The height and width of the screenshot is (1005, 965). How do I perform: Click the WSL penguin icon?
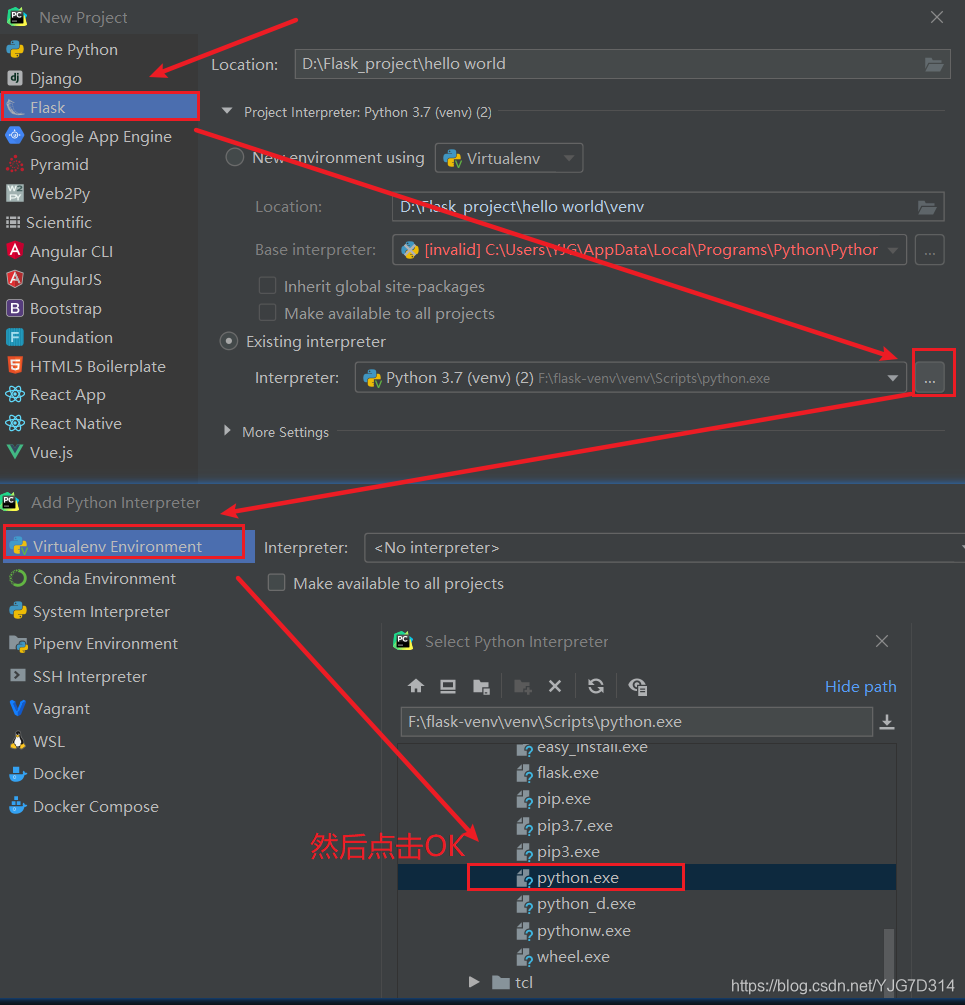tap(18, 741)
